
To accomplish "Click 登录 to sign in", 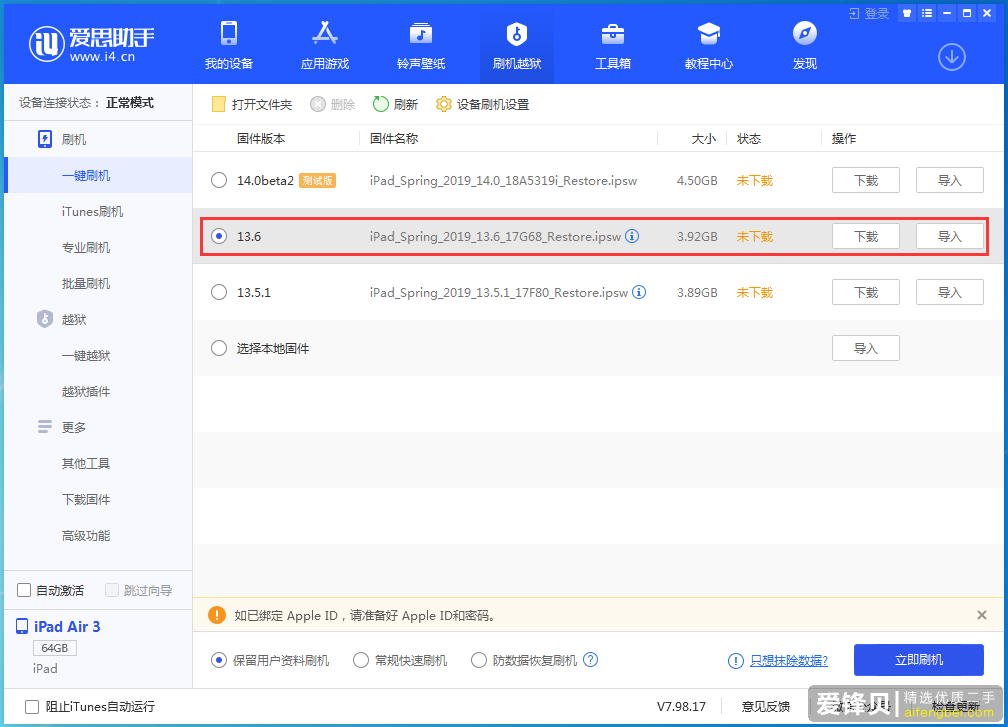I will tap(869, 13).
